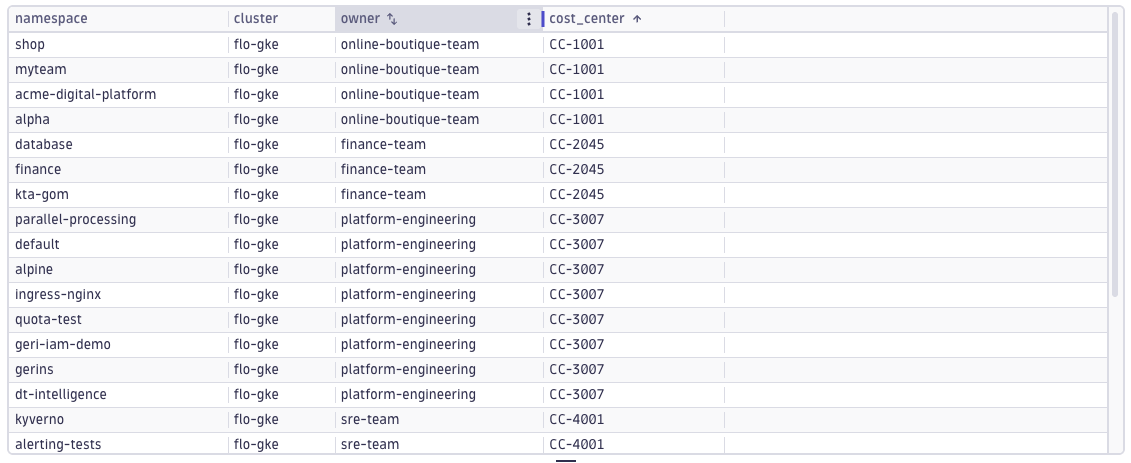Click the cost_center ascending sort arrow

[637, 19]
